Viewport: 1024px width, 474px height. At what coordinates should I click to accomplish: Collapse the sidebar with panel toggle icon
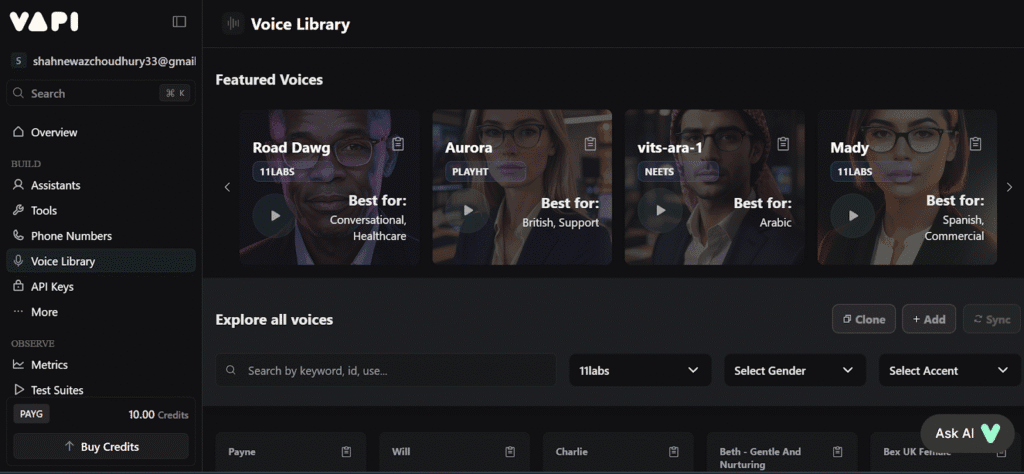pyautogui.click(x=179, y=22)
